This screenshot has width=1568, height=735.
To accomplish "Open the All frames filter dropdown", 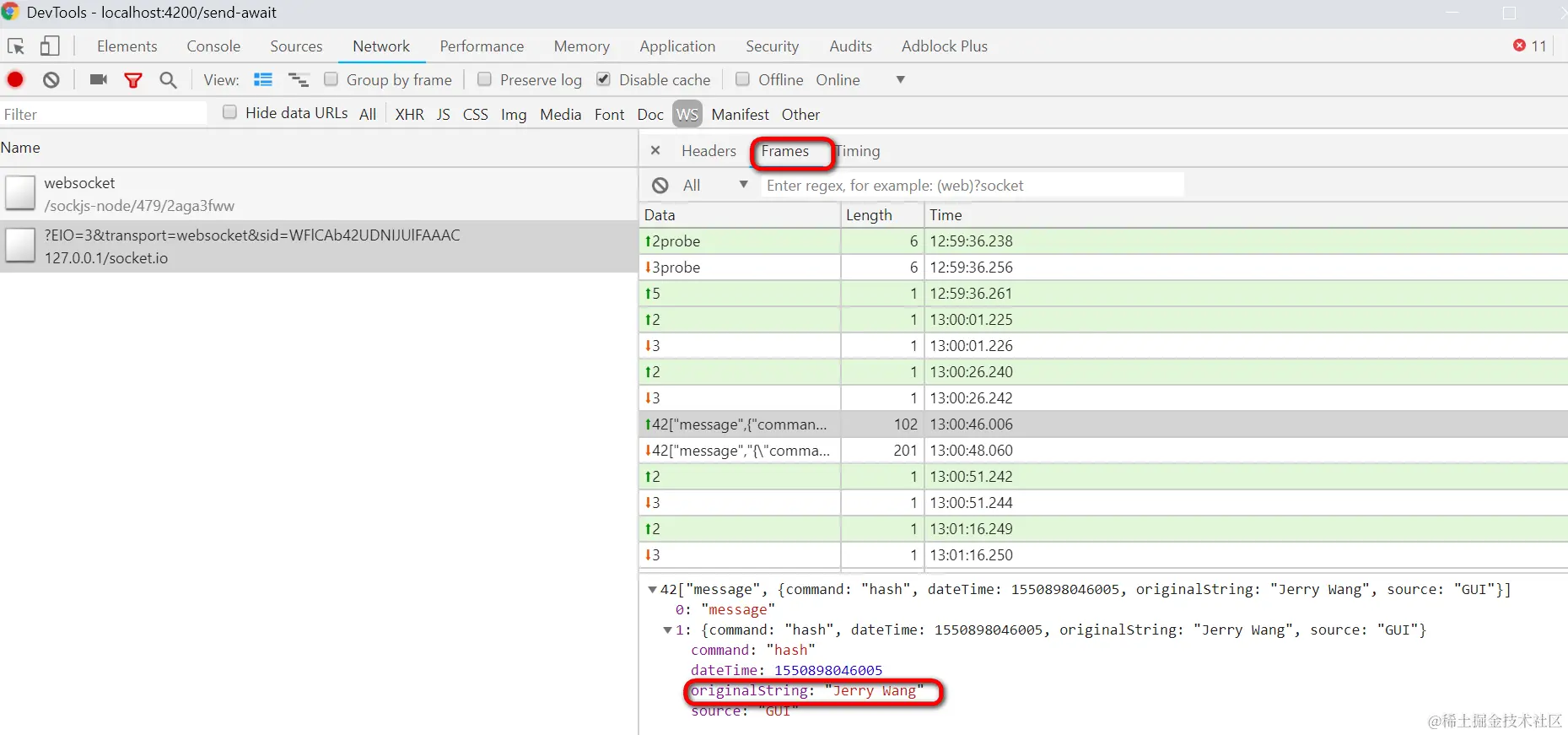I will click(715, 186).
